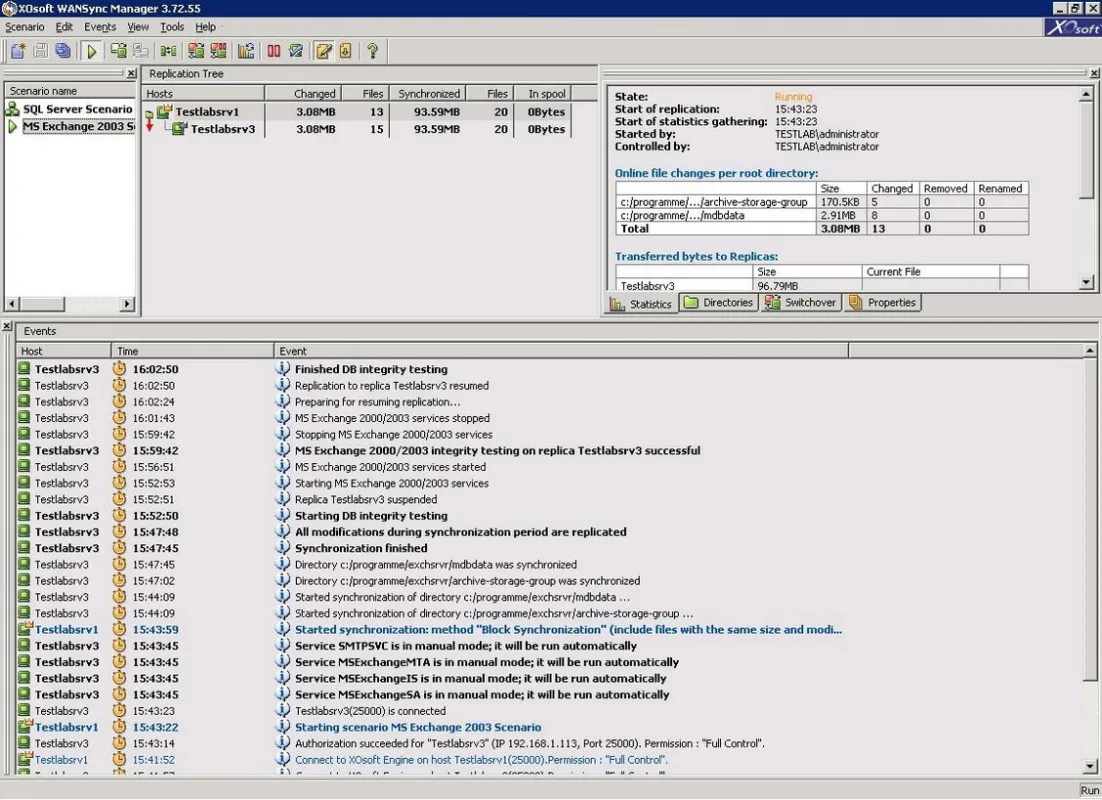Click the red down arrow under the tree
This screenshot has width=1102, height=800.
pos(150,127)
